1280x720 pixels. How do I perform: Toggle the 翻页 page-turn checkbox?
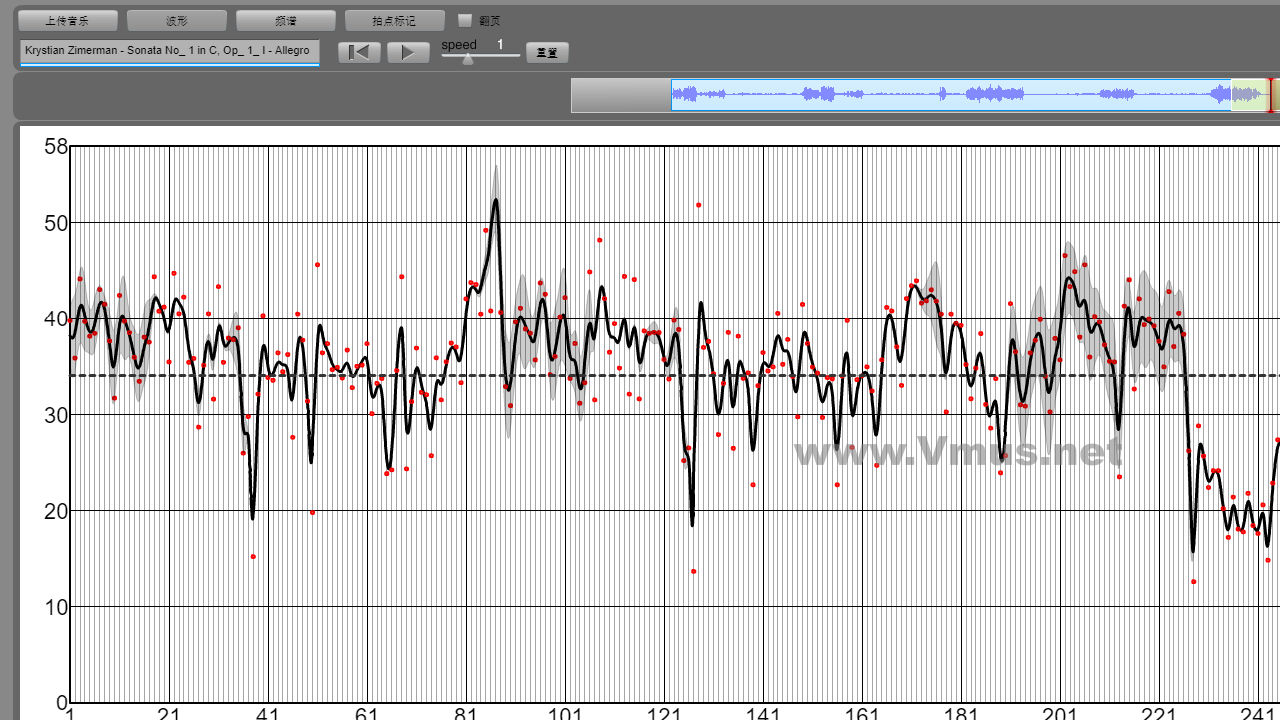[x=465, y=20]
